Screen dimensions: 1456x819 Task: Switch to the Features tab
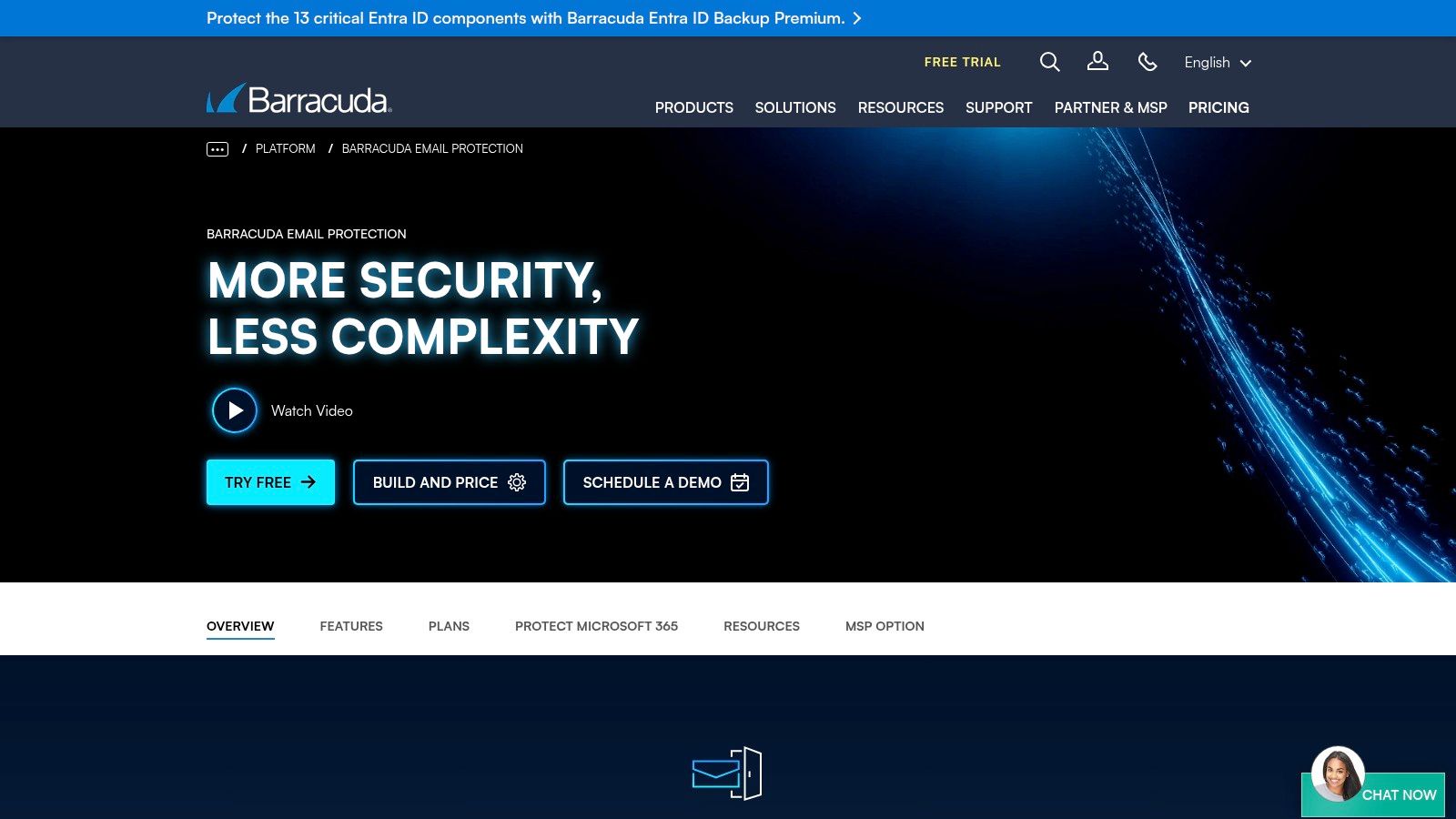[x=351, y=626]
